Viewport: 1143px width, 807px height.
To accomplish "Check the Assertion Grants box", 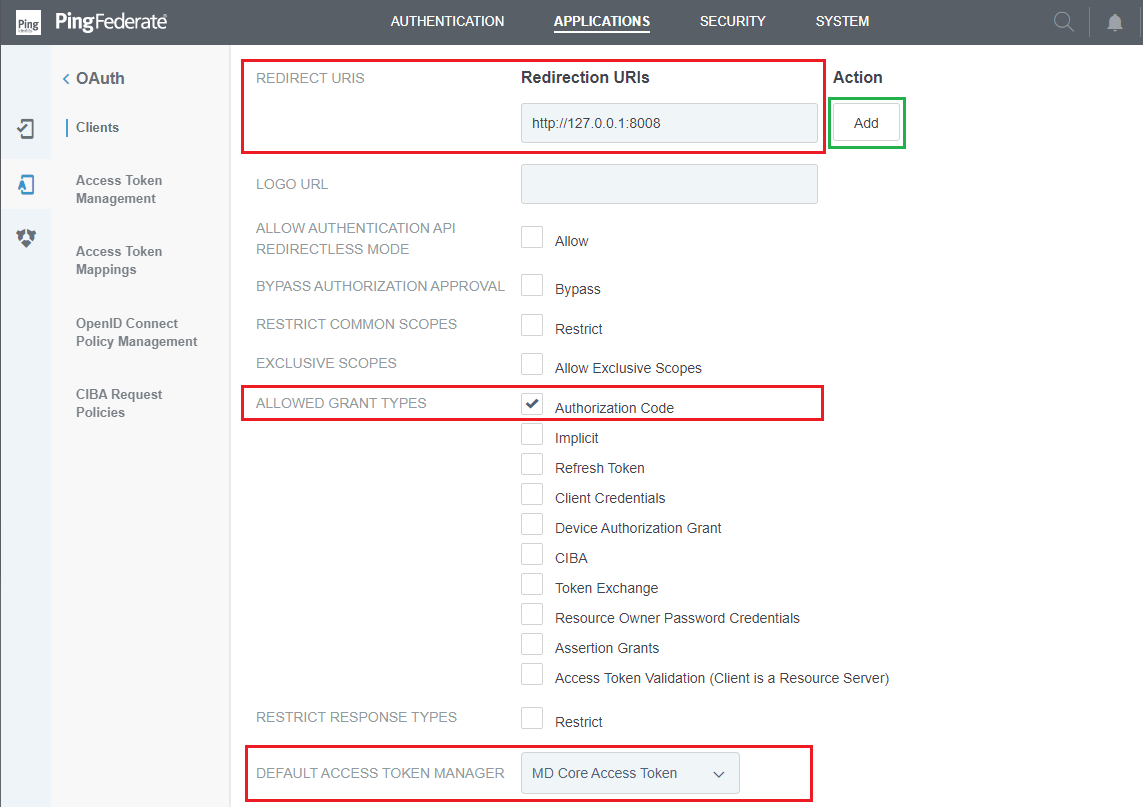I will point(532,644).
